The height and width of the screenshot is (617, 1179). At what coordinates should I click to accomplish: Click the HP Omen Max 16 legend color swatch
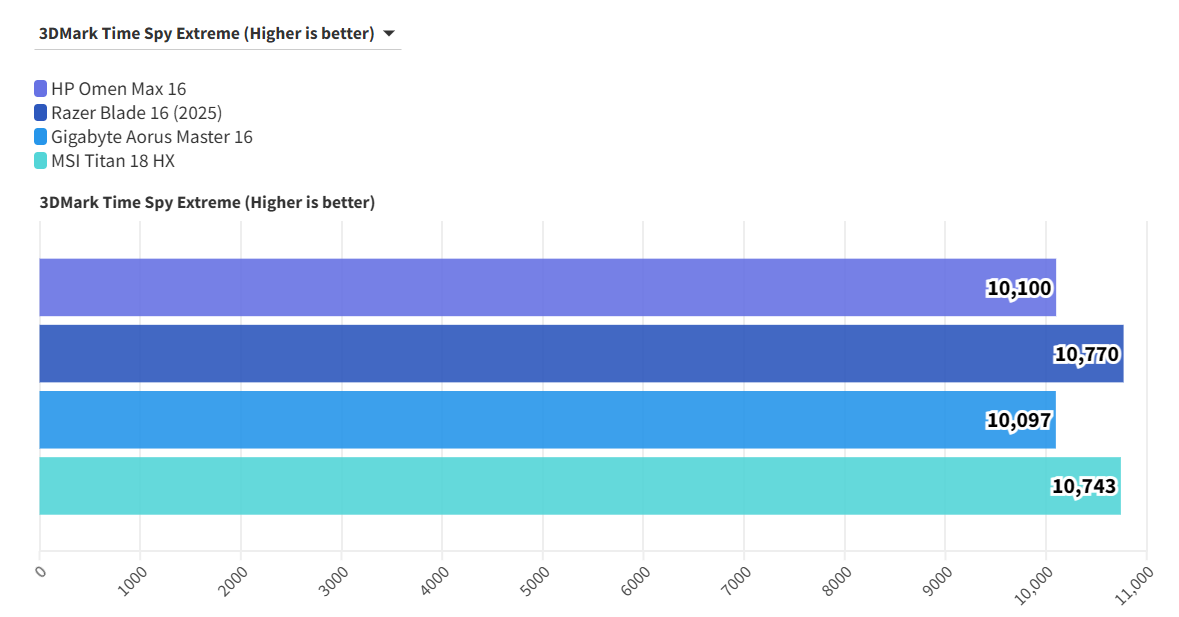click(x=41, y=89)
